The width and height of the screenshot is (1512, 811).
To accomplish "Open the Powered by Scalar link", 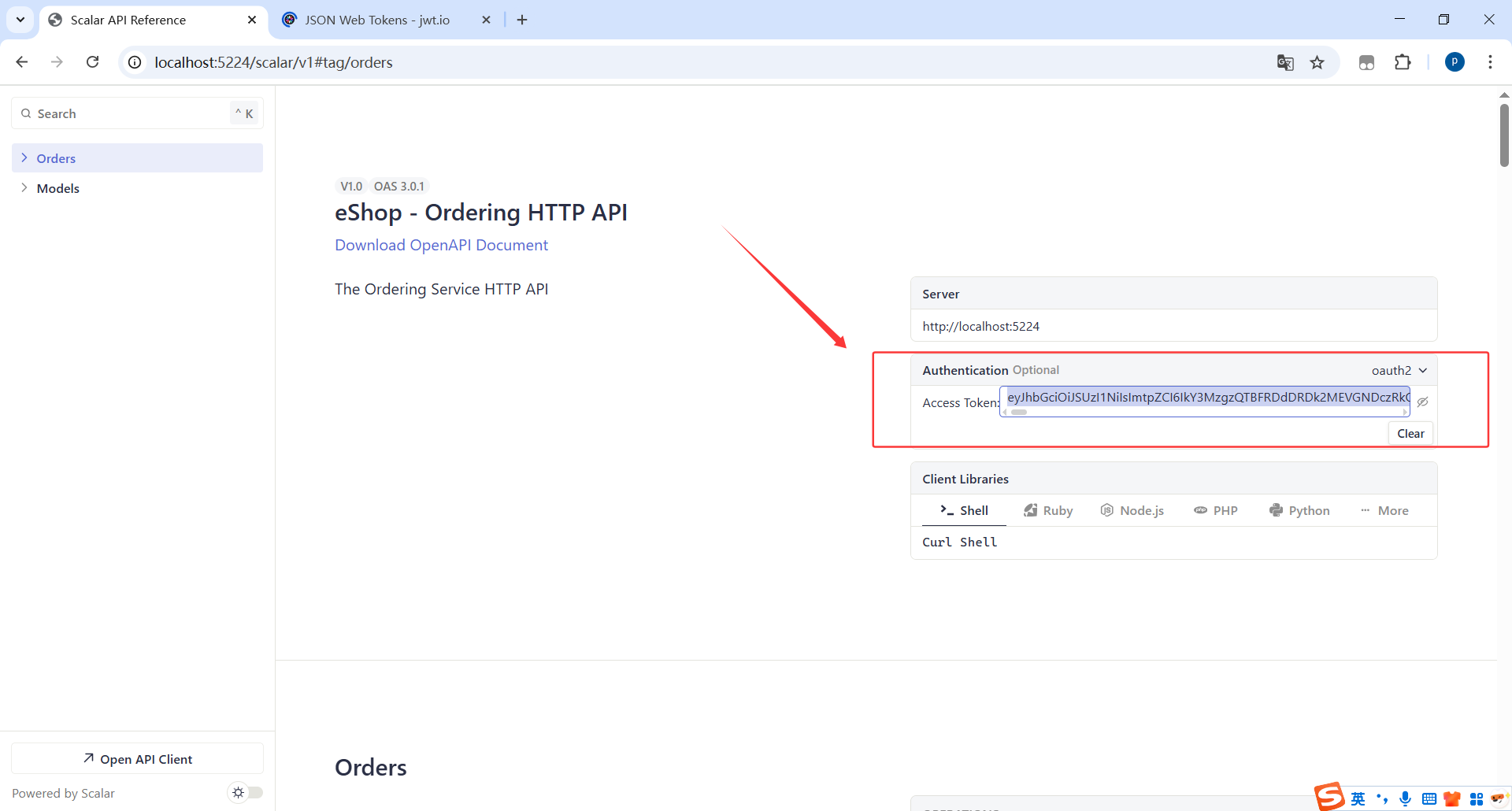I will 63,793.
